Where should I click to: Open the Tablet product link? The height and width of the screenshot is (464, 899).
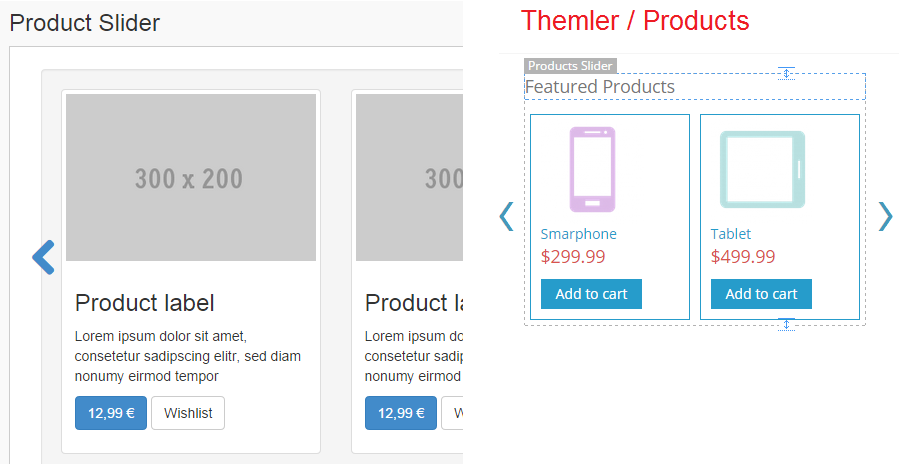click(731, 234)
